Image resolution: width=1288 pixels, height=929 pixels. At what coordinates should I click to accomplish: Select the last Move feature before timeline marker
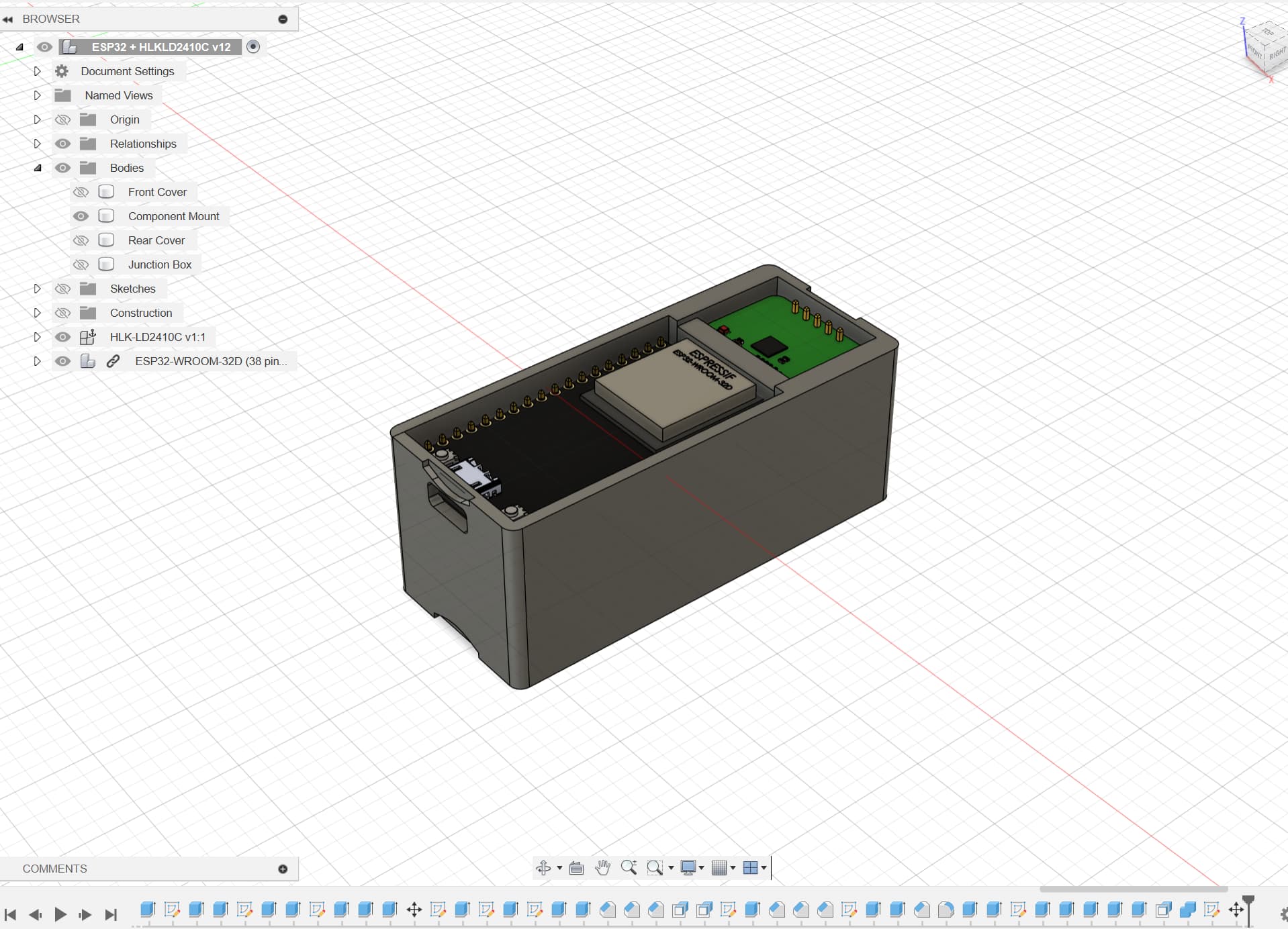(1236, 910)
